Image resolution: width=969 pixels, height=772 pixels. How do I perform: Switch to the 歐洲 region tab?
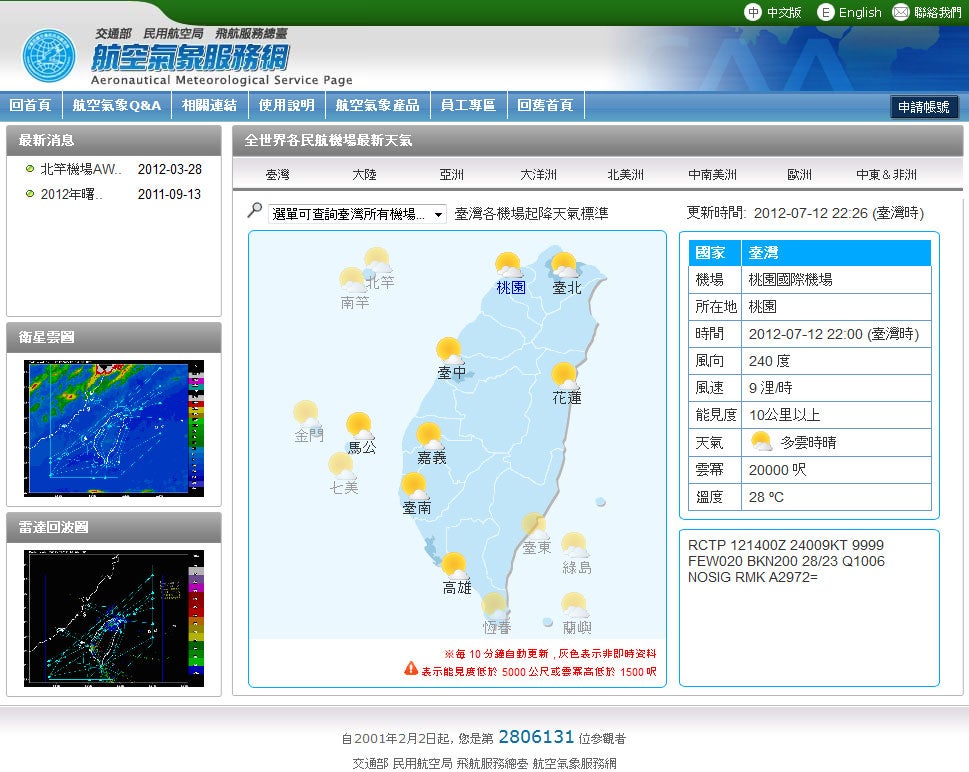point(799,174)
